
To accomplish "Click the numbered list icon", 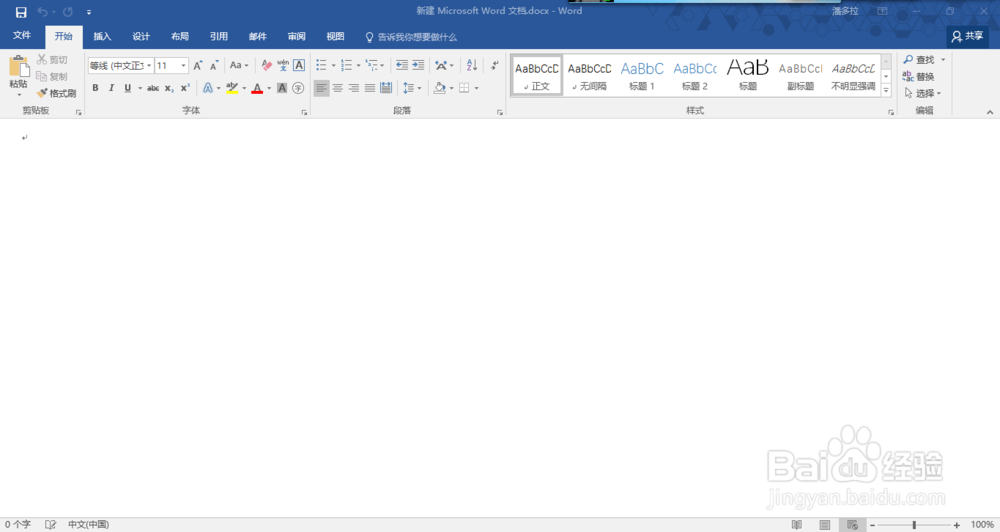I will pyautogui.click(x=346, y=65).
